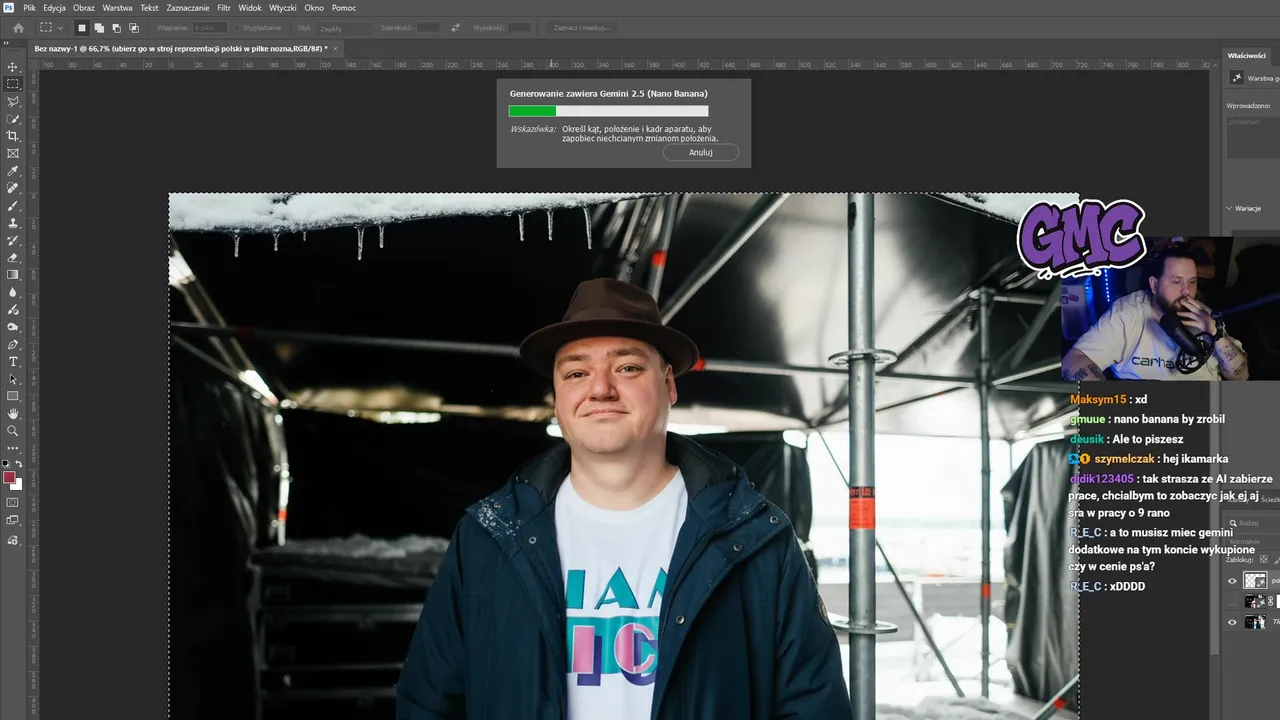
Task: Select the Eraser tool
Action: (13, 257)
